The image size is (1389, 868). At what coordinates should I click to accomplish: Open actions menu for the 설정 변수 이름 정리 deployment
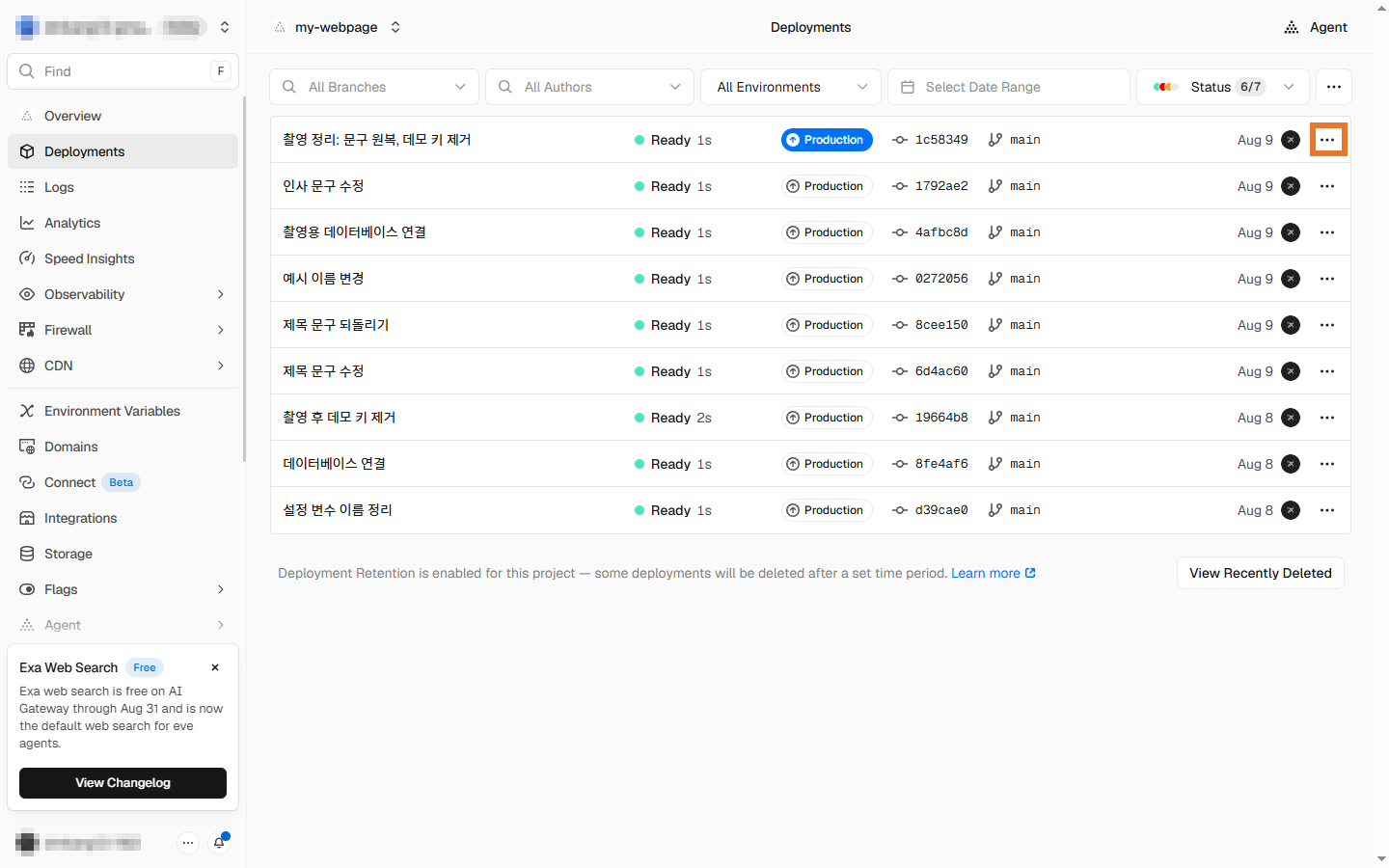point(1327,510)
